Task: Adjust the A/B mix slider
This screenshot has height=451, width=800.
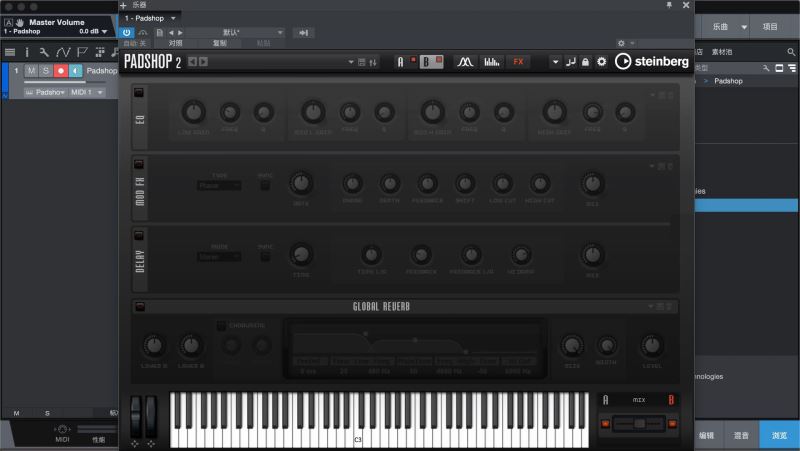Action: click(639, 424)
